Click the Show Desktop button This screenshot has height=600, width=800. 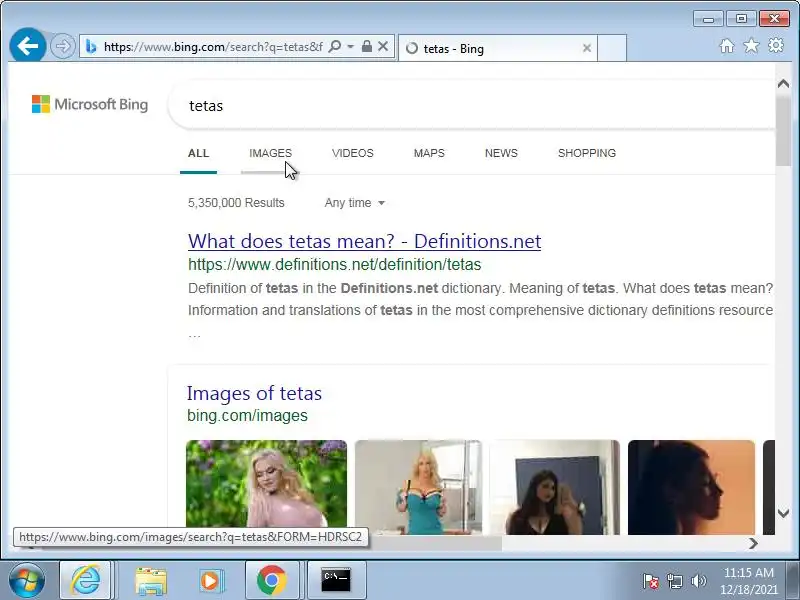tap(793, 581)
